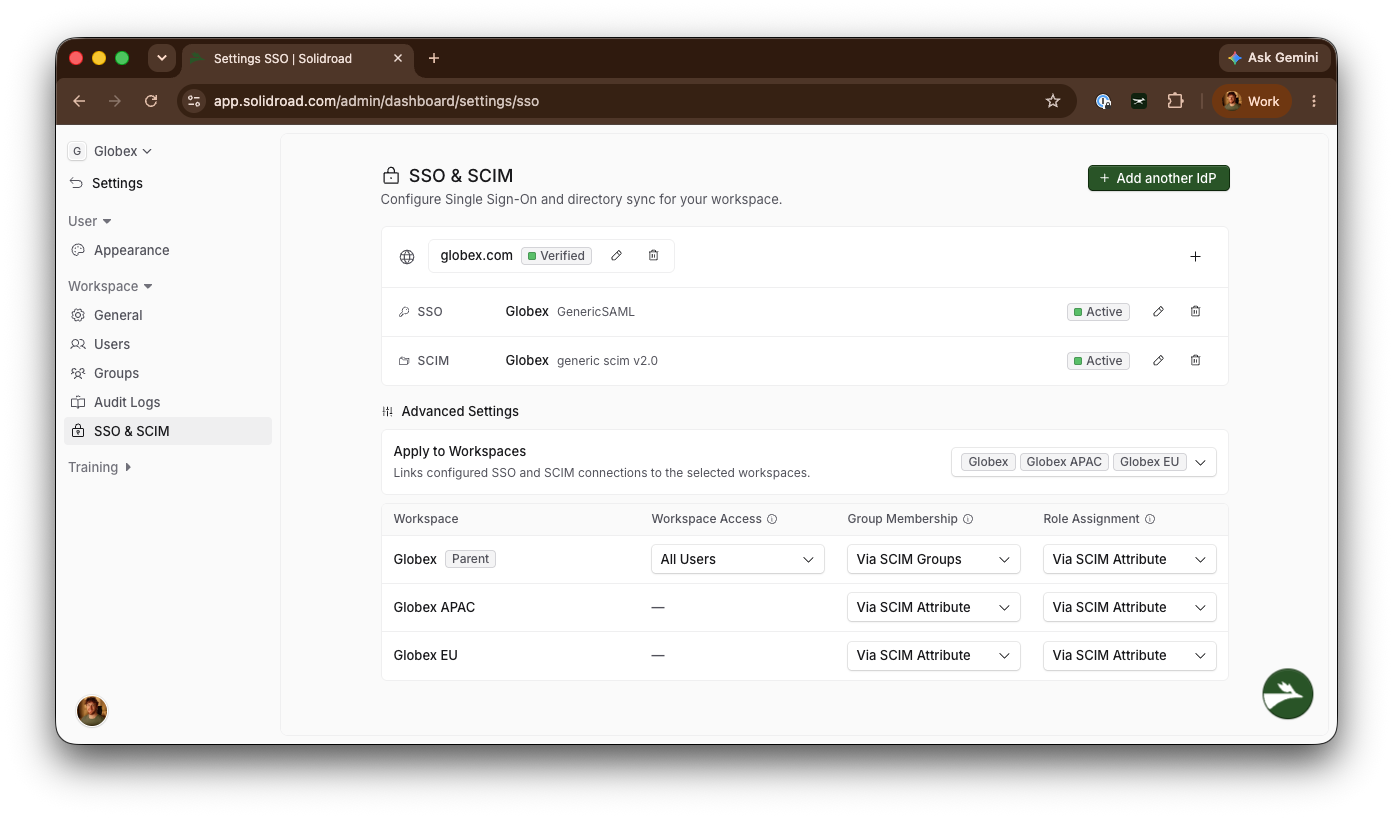The height and width of the screenshot is (818, 1393).
Task: Delete the globex.com domain via trash icon
Action: click(653, 256)
